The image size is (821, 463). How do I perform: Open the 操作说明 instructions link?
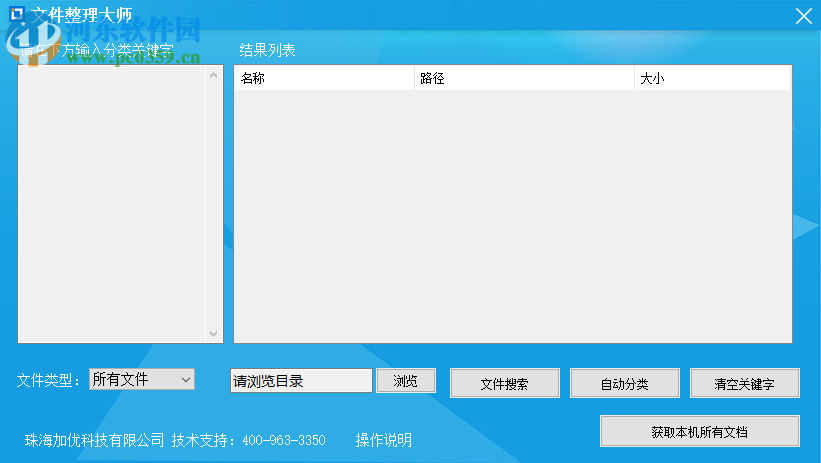[384, 440]
